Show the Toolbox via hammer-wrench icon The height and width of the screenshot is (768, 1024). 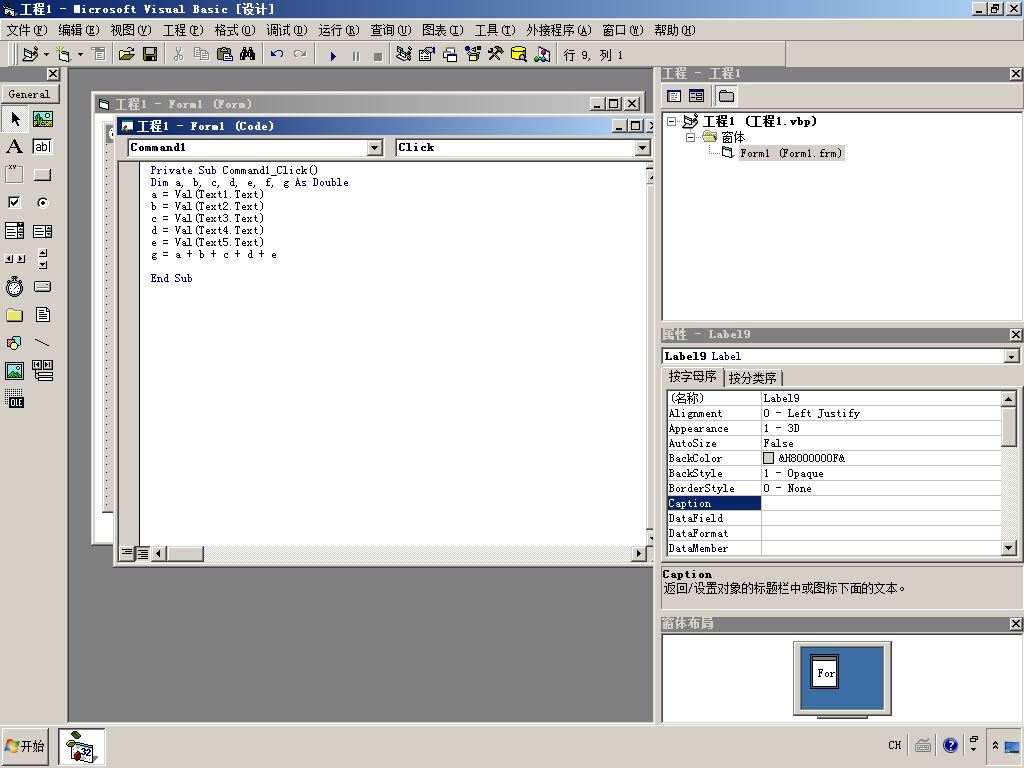tap(496, 54)
